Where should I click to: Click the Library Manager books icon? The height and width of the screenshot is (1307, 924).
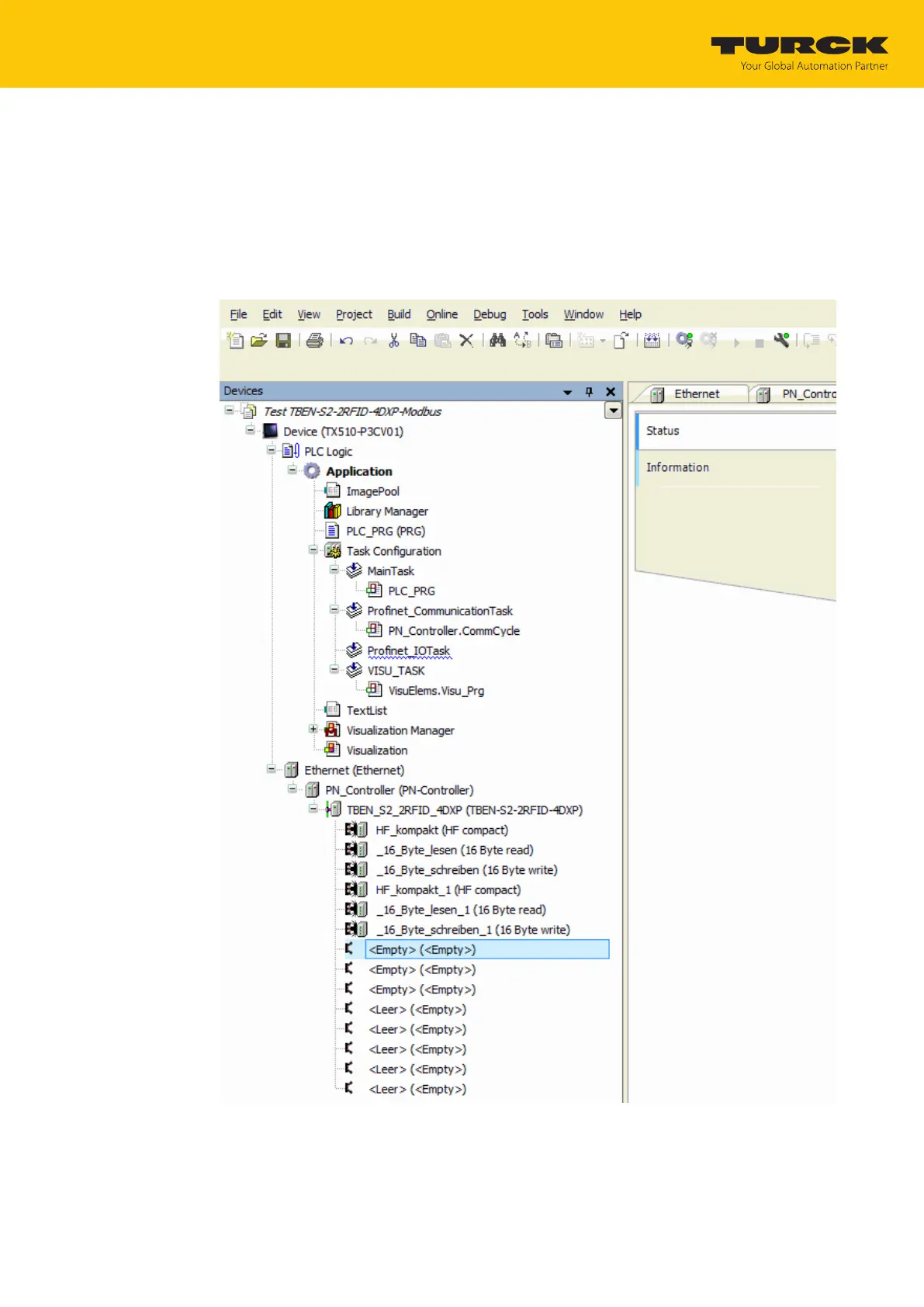[x=333, y=511]
